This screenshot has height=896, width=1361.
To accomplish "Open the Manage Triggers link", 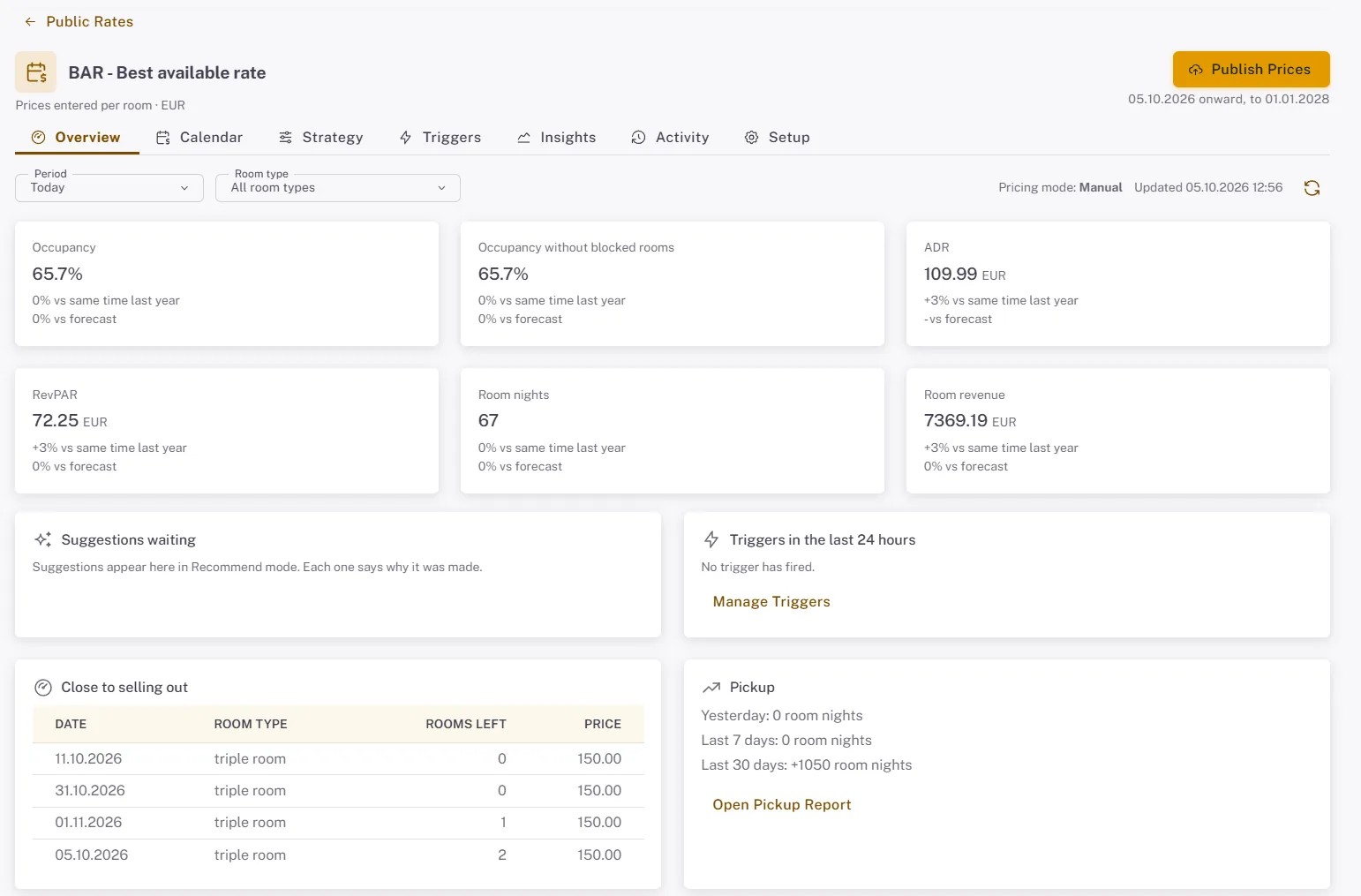I will tap(771, 602).
